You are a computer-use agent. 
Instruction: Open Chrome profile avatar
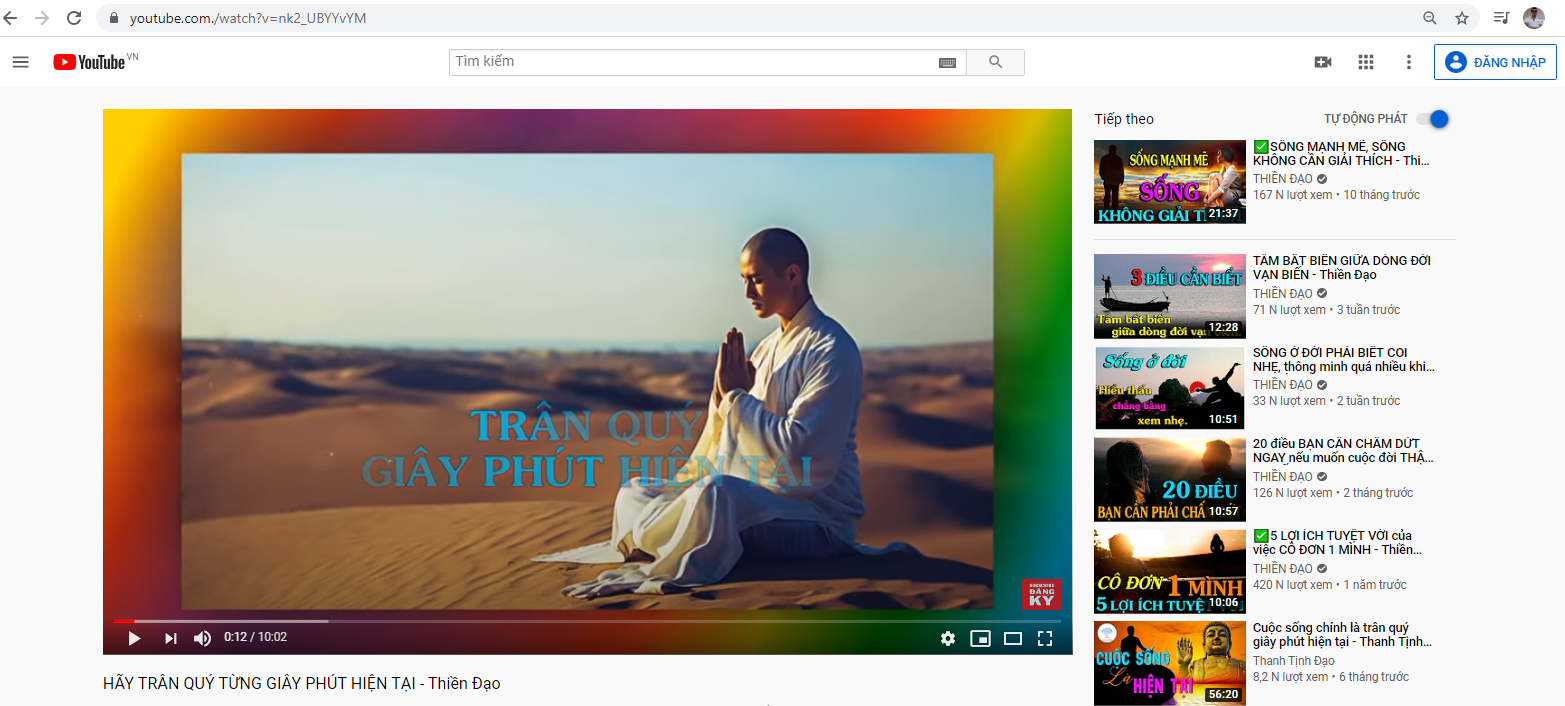(x=1533, y=18)
